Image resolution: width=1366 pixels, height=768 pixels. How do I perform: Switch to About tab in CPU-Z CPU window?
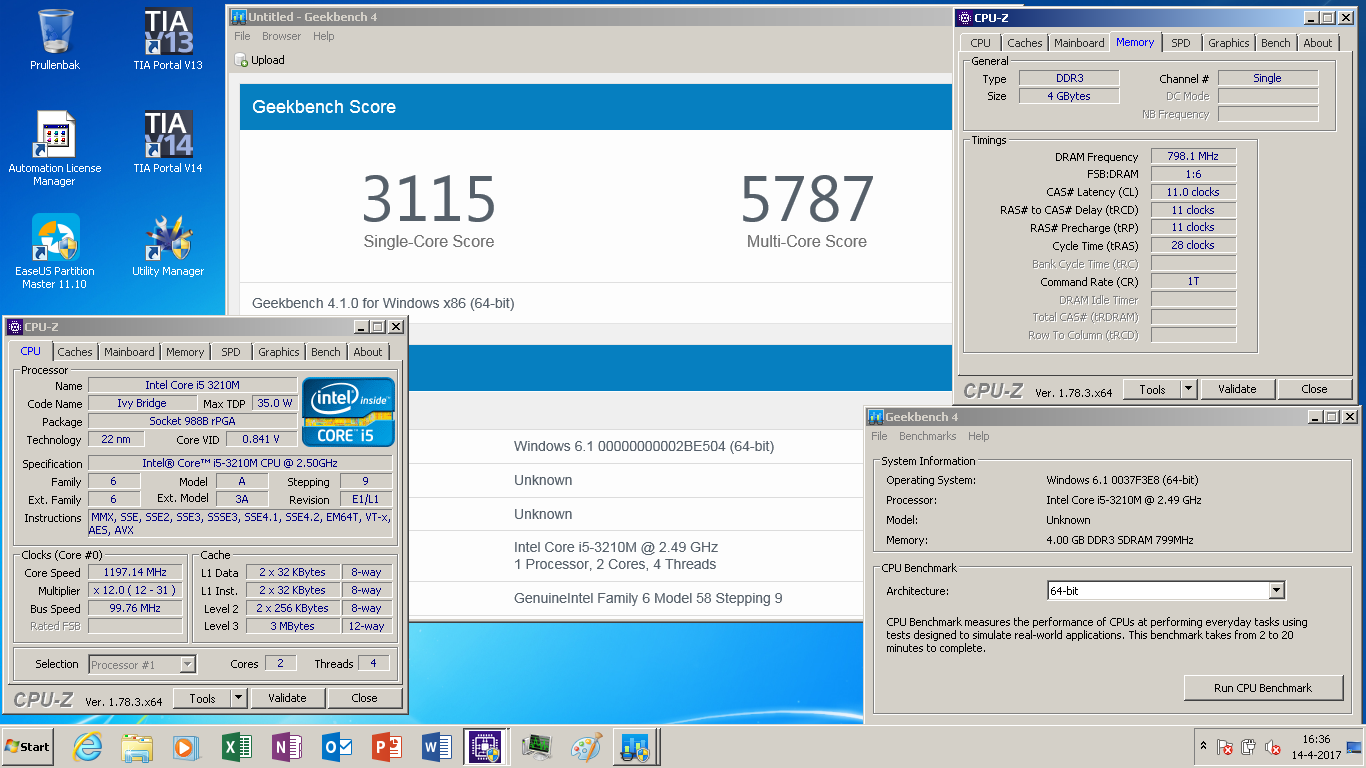click(x=367, y=352)
